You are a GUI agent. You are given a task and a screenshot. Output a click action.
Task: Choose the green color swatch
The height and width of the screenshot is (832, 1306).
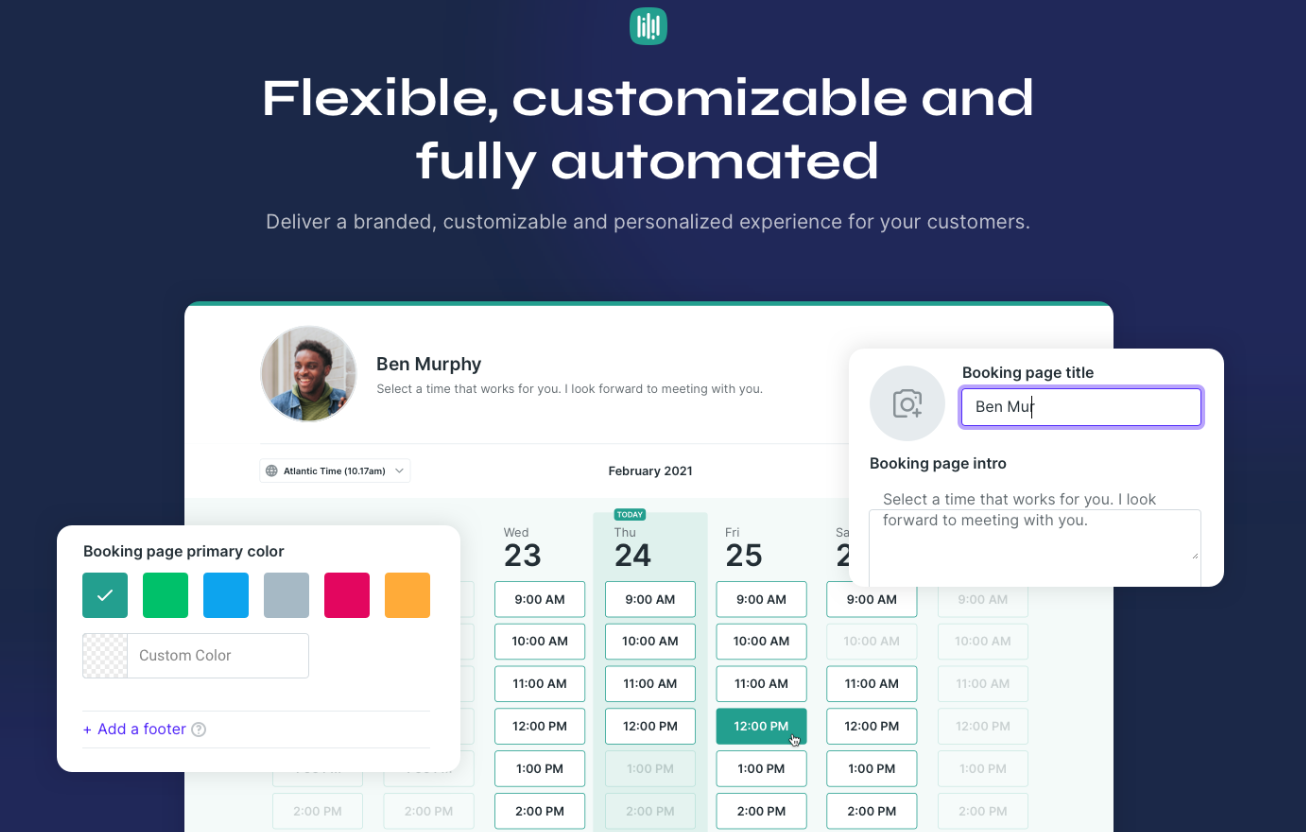(x=166, y=596)
